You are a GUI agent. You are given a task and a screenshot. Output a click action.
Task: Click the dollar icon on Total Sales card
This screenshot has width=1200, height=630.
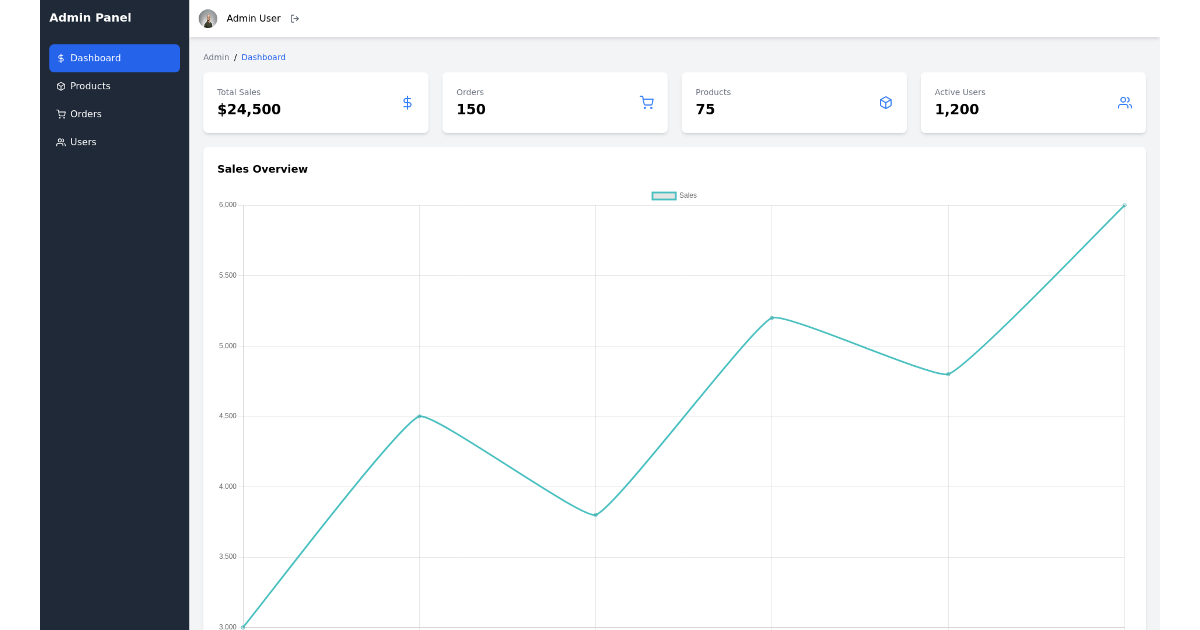tap(406, 102)
